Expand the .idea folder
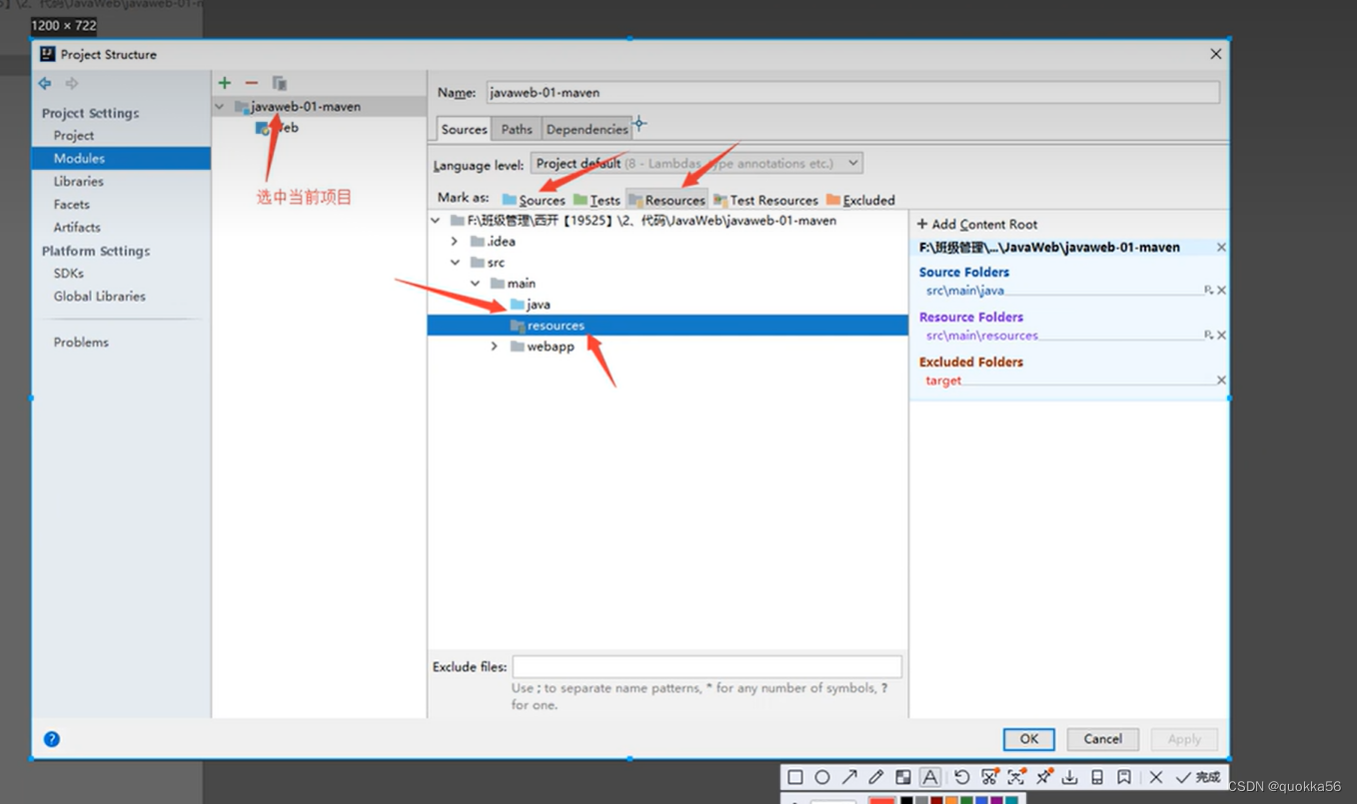Viewport: 1357px width, 804px height. pos(455,242)
